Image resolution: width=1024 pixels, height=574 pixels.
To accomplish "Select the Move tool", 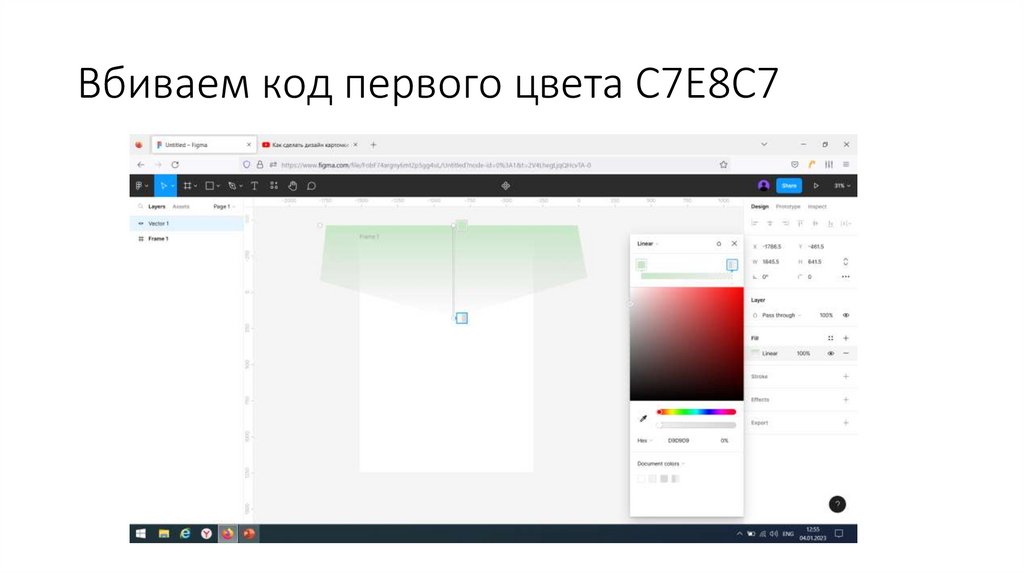I will tap(164, 186).
